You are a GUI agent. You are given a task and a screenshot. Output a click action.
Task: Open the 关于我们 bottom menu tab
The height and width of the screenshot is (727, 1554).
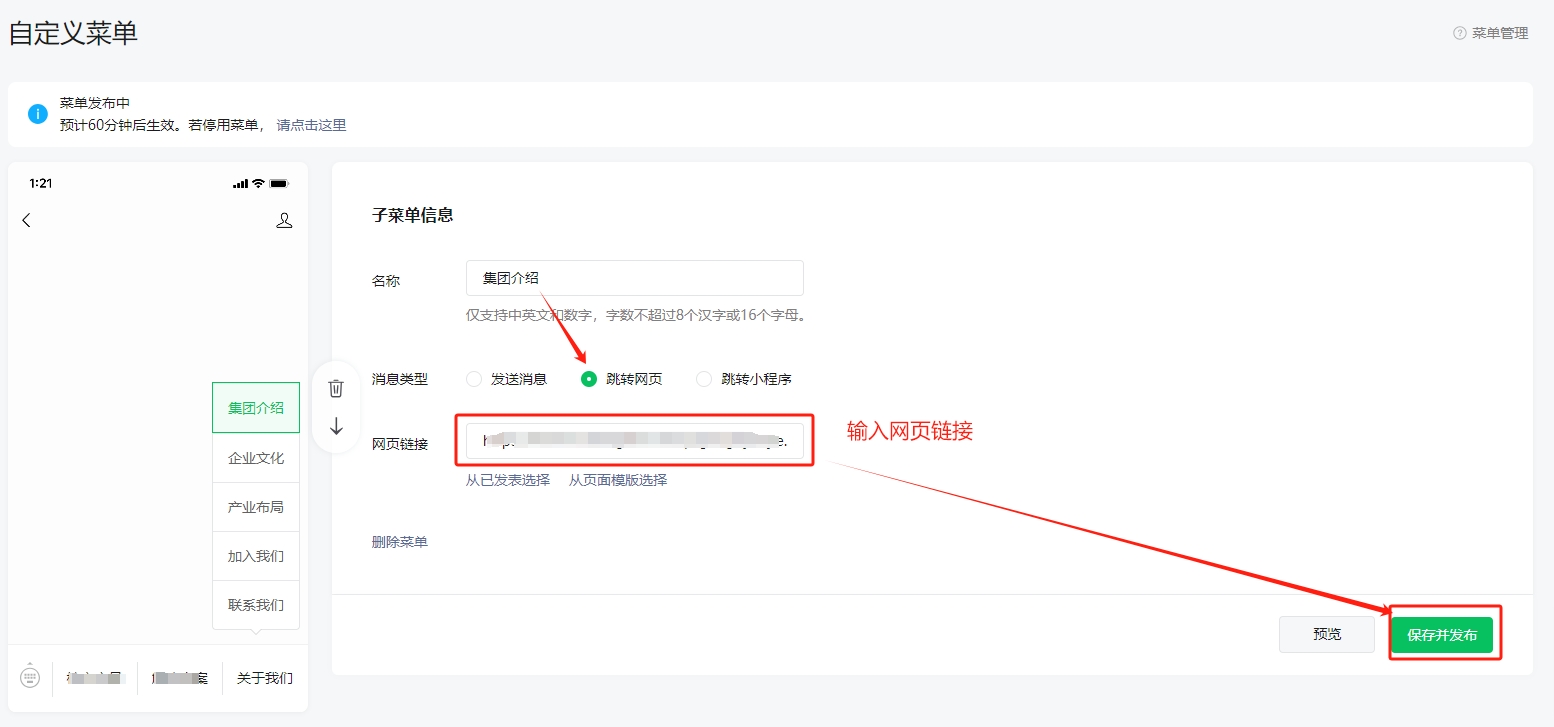265,678
